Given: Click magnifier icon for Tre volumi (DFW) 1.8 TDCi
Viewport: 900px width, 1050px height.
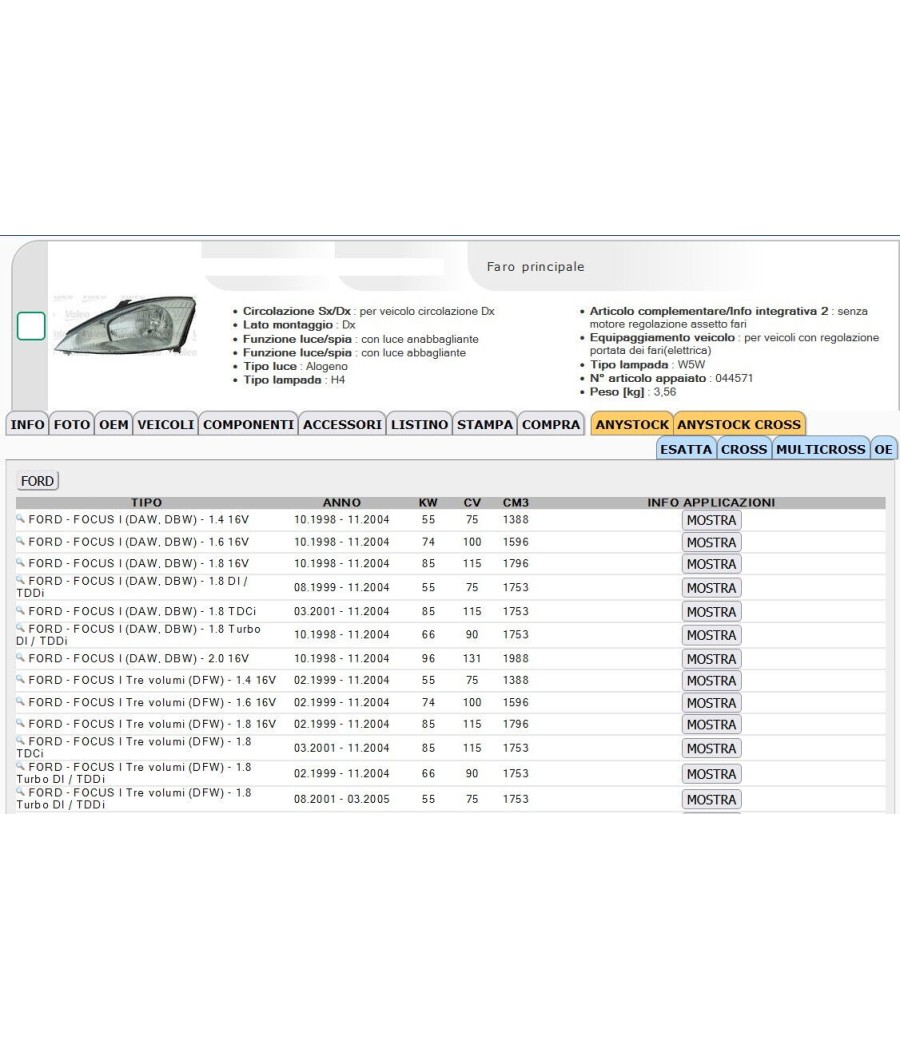Looking at the screenshot, I should pos(21,740).
